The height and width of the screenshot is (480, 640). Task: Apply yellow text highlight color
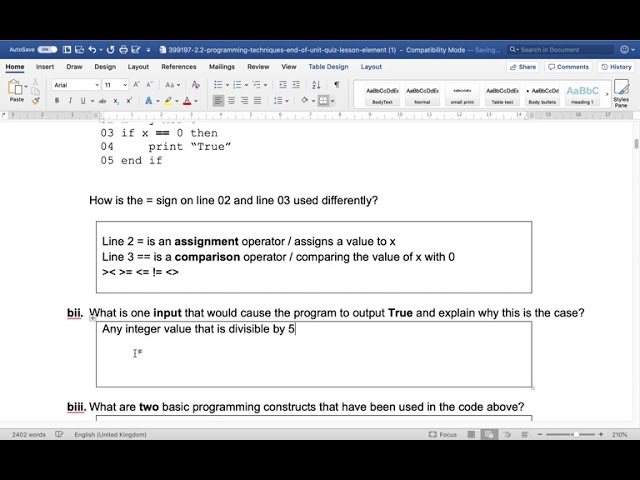click(x=168, y=101)
